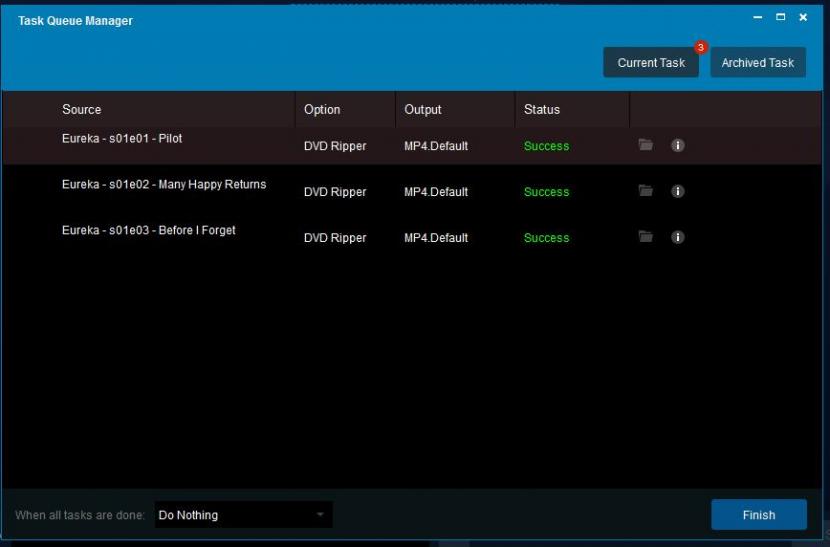This screenshot has height=547, width=830.
Task: Open output folder for Before I Forget
Action: (x=646, y=237)
